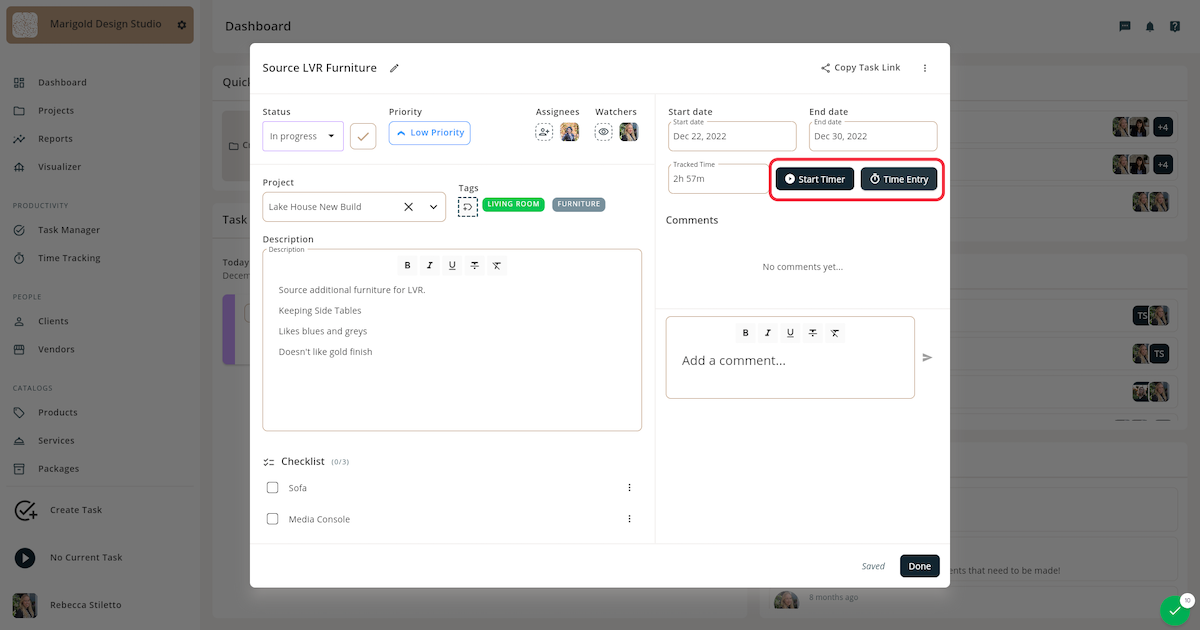This screenshot has height=631, width=1200.
Task: Open Task Manager in the sidebar
Action: [x=69, y=230]
